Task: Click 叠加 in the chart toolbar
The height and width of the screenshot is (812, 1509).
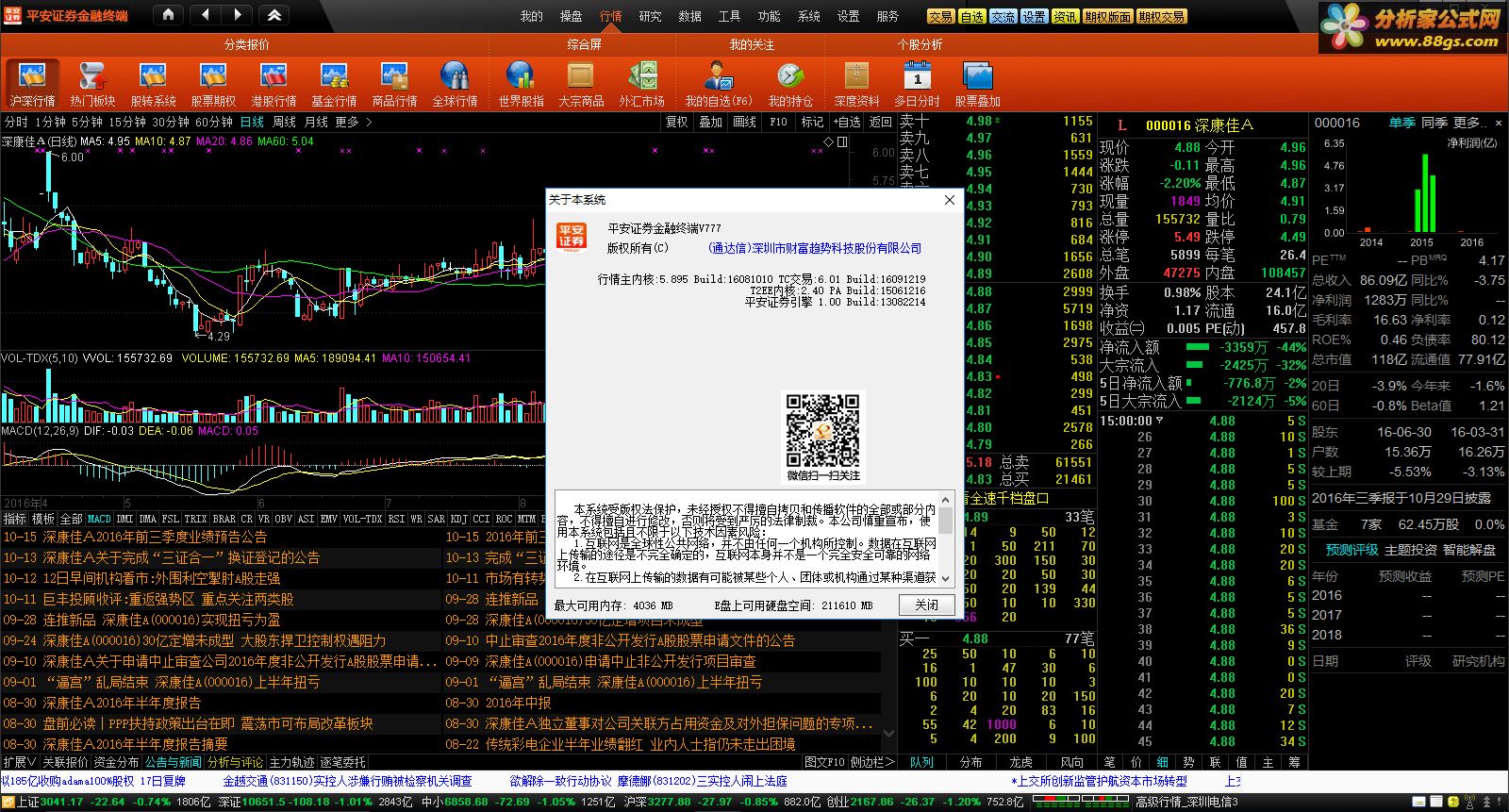Action: pyautogui.click(x=711, y=122)
